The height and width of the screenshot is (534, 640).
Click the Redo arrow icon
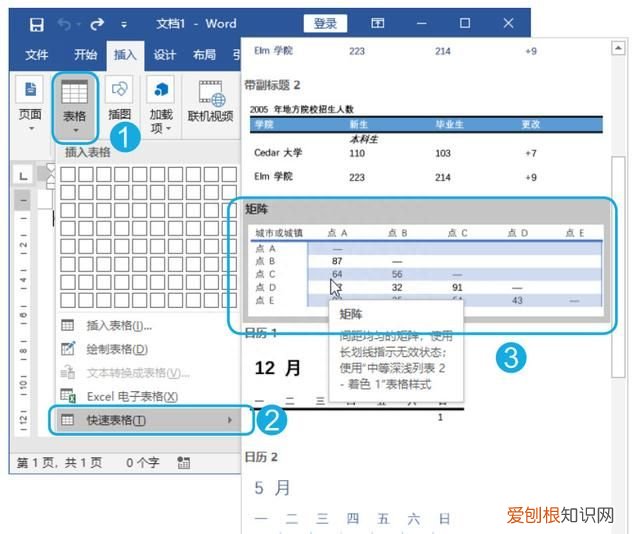(x=97, y=24)
